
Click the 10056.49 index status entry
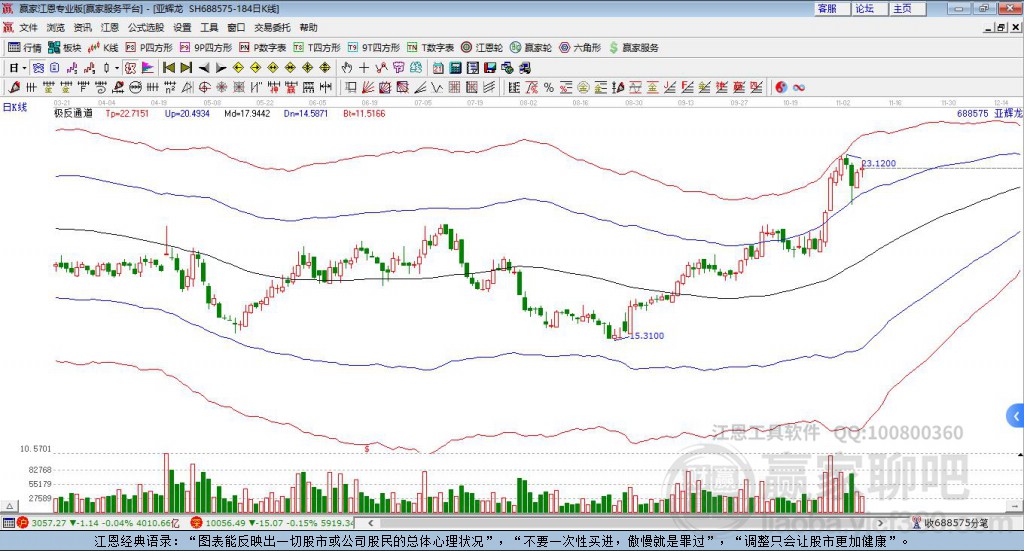[272, 523]
